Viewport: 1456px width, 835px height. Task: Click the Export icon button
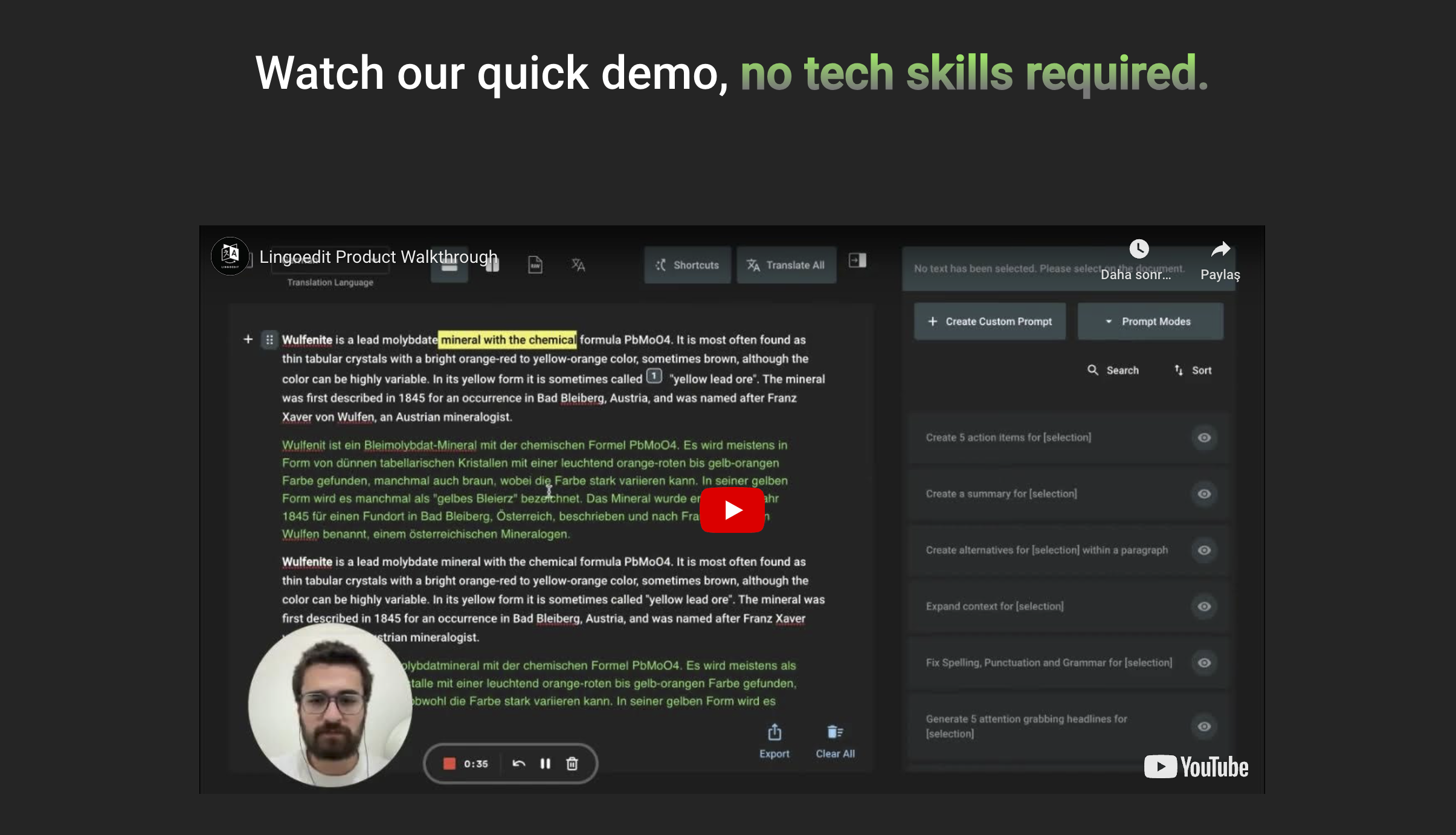click(x=775, y=741)
